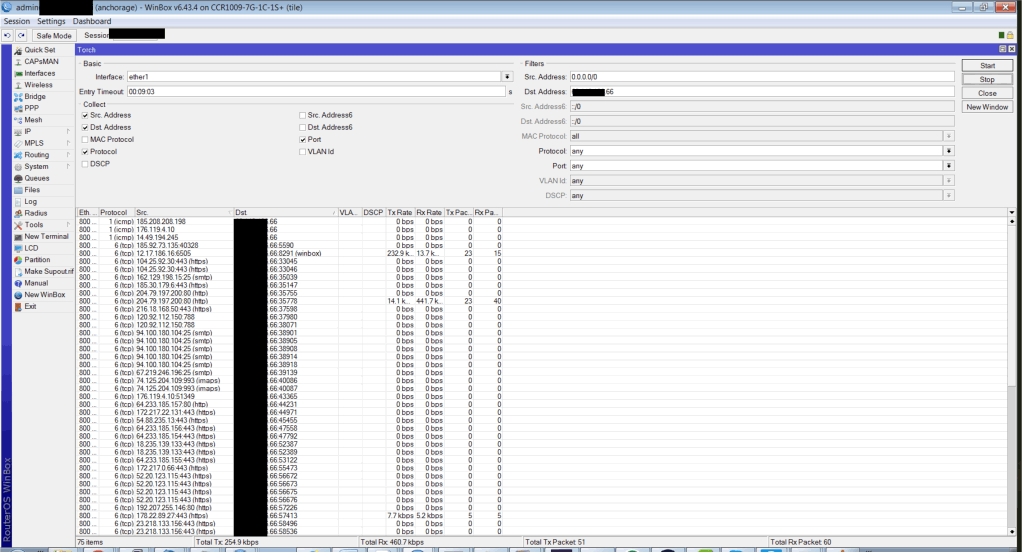
Task: Enable Dst. Address6 checkbox
Action: point(302,128)
